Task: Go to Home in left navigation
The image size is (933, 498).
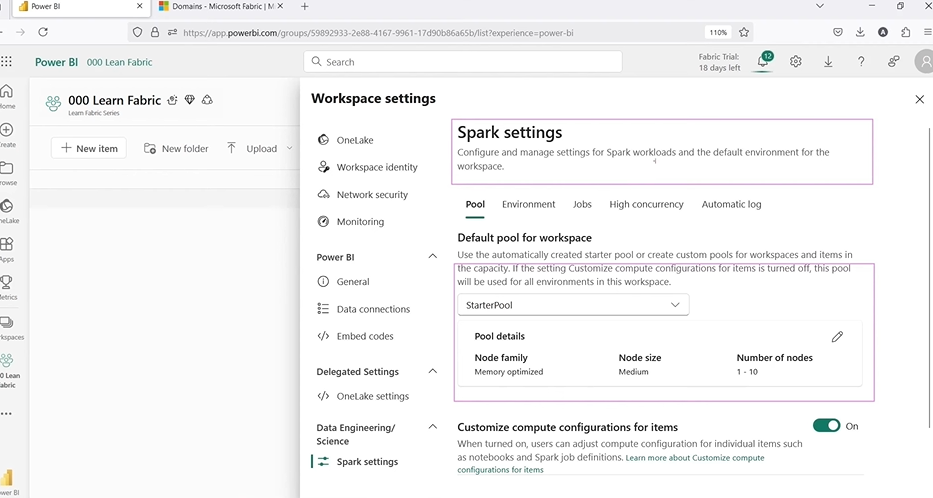Action: click(x=7, y=96)
